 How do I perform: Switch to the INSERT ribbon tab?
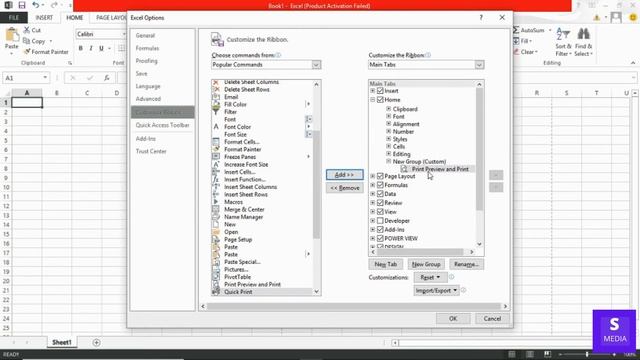click(x=44, y=18)
